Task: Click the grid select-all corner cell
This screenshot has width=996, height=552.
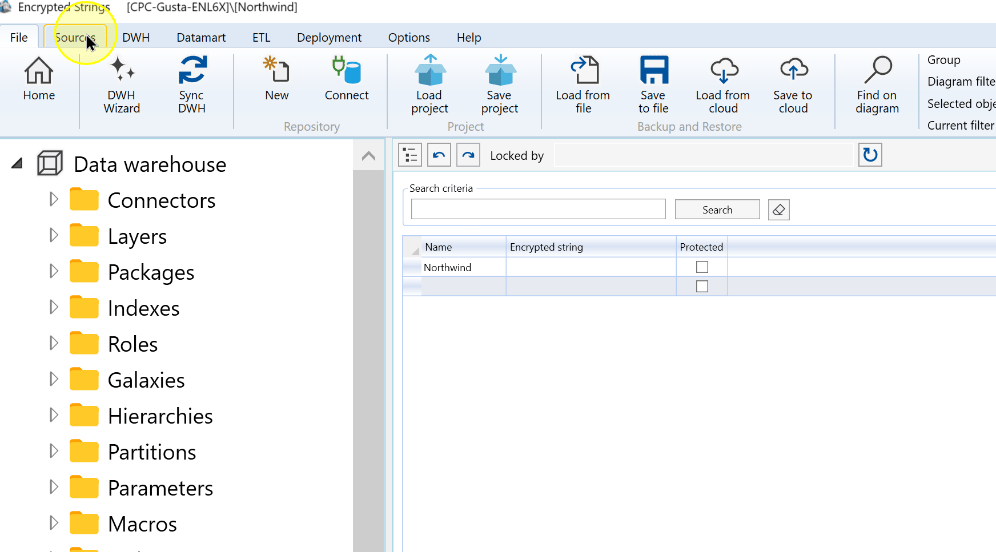Action: coord(412,247)
